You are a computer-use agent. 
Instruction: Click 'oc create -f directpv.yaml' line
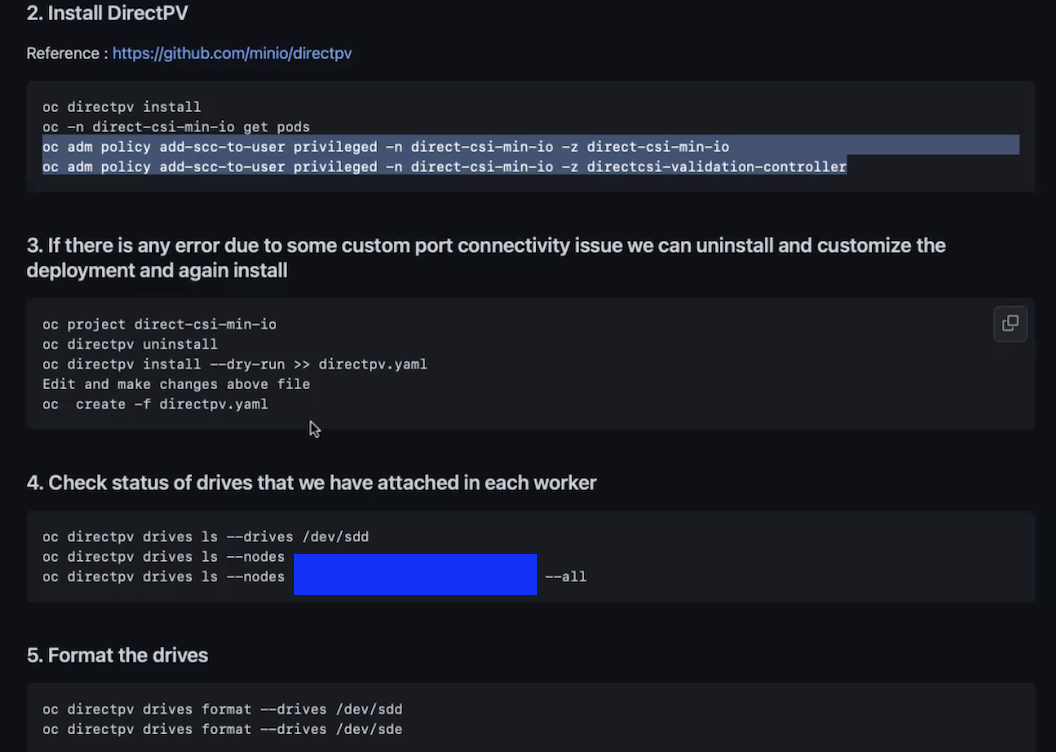155,405
